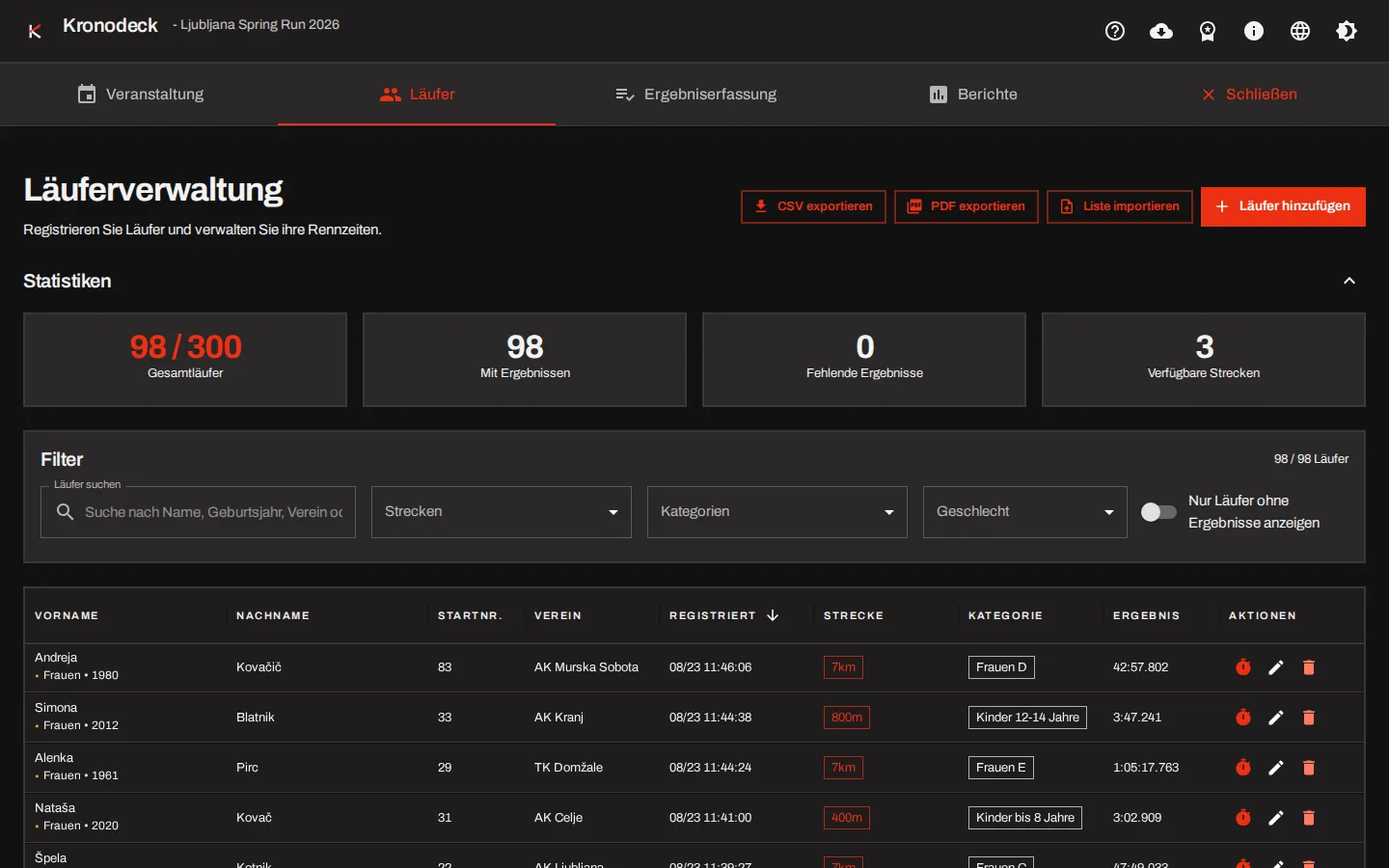Delete Simona Blatnik with the trash icon
1389x868 pixels.
(1309, 718)
